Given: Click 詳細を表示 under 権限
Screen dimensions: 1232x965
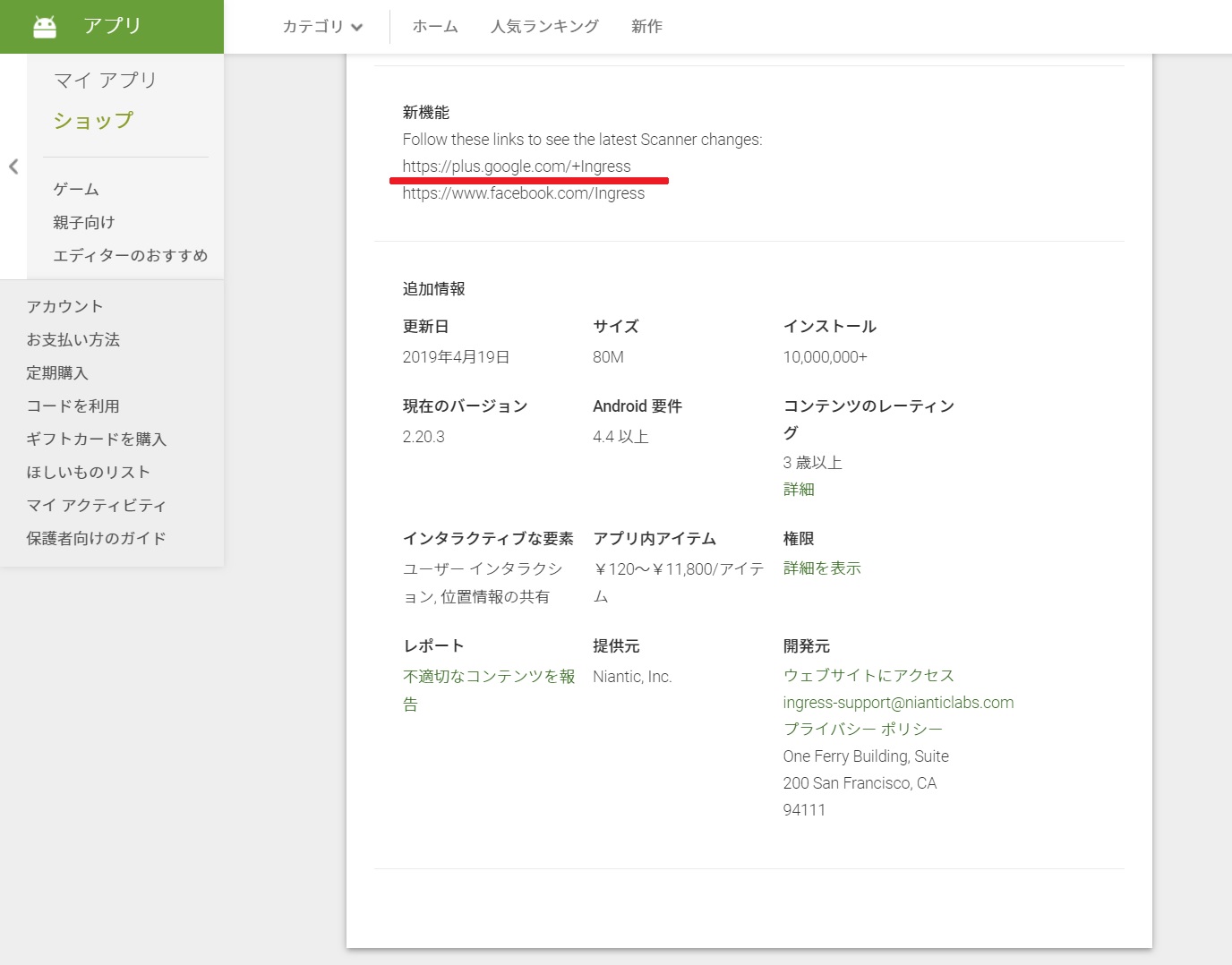Looking at the screenshot, I should coord(822,568).
